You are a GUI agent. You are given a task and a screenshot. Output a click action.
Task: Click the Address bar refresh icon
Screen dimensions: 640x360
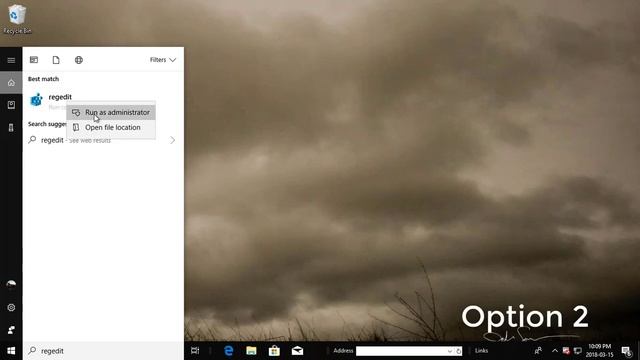[x=458, y=351]
